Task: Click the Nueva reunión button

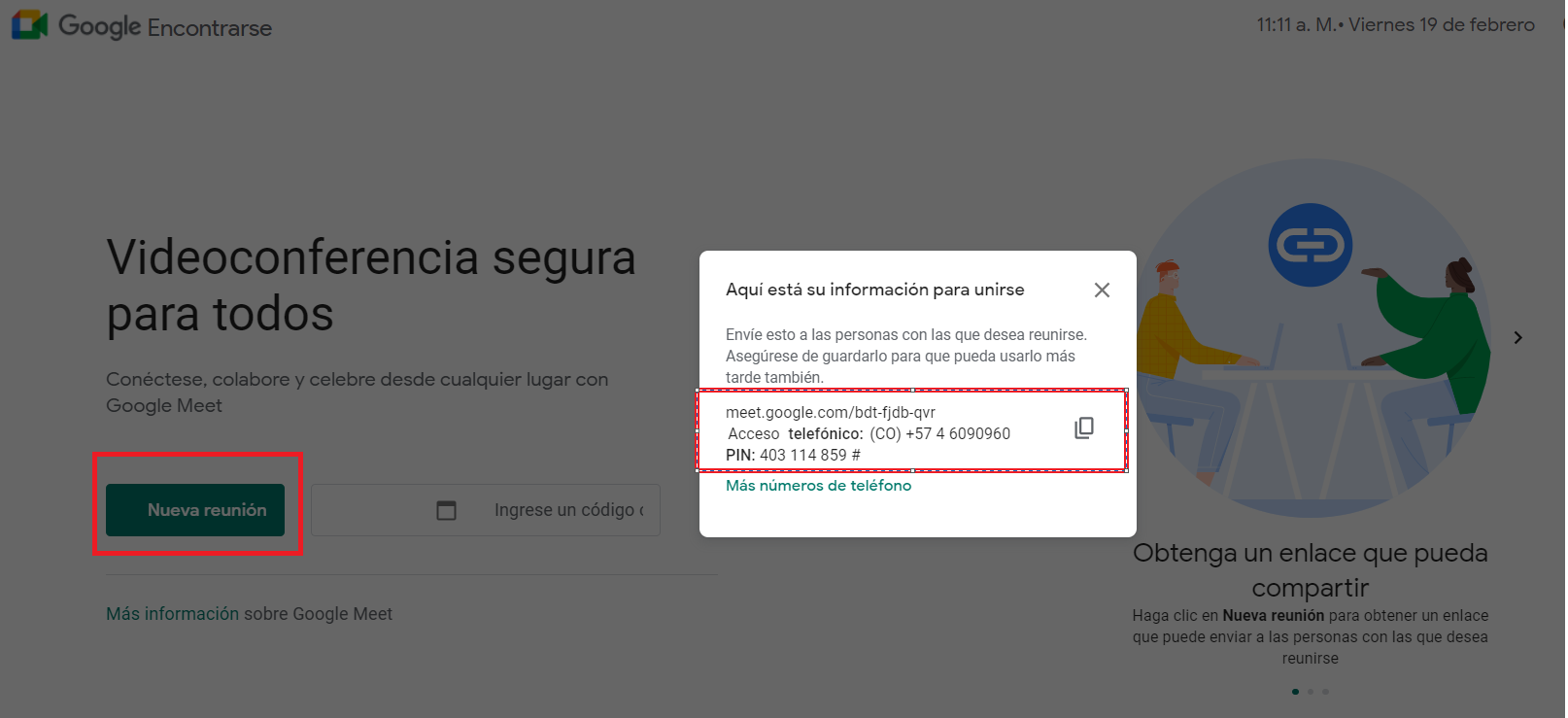Action: click(195, 510)
